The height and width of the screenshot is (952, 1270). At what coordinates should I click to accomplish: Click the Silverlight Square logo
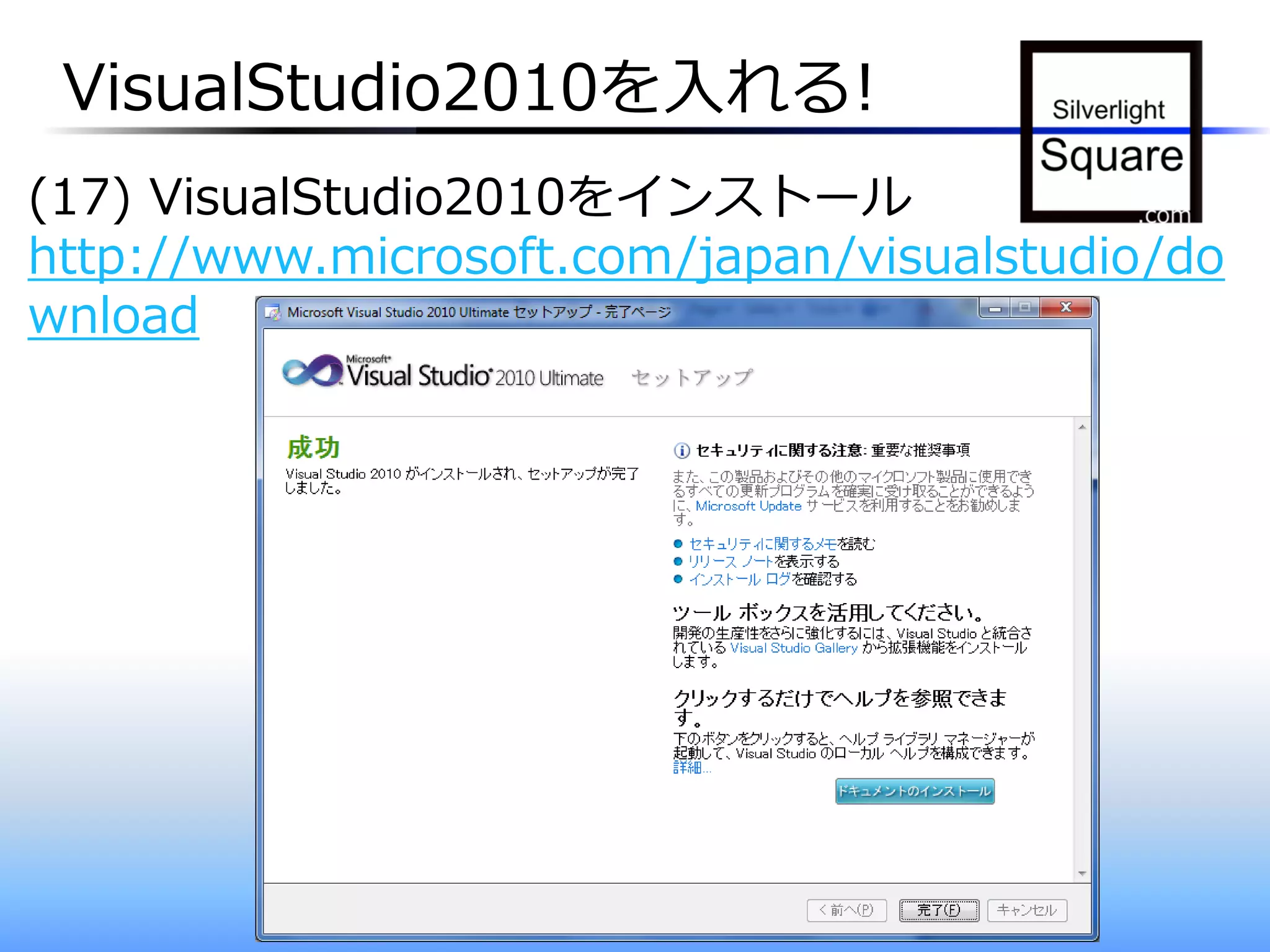1111,131
